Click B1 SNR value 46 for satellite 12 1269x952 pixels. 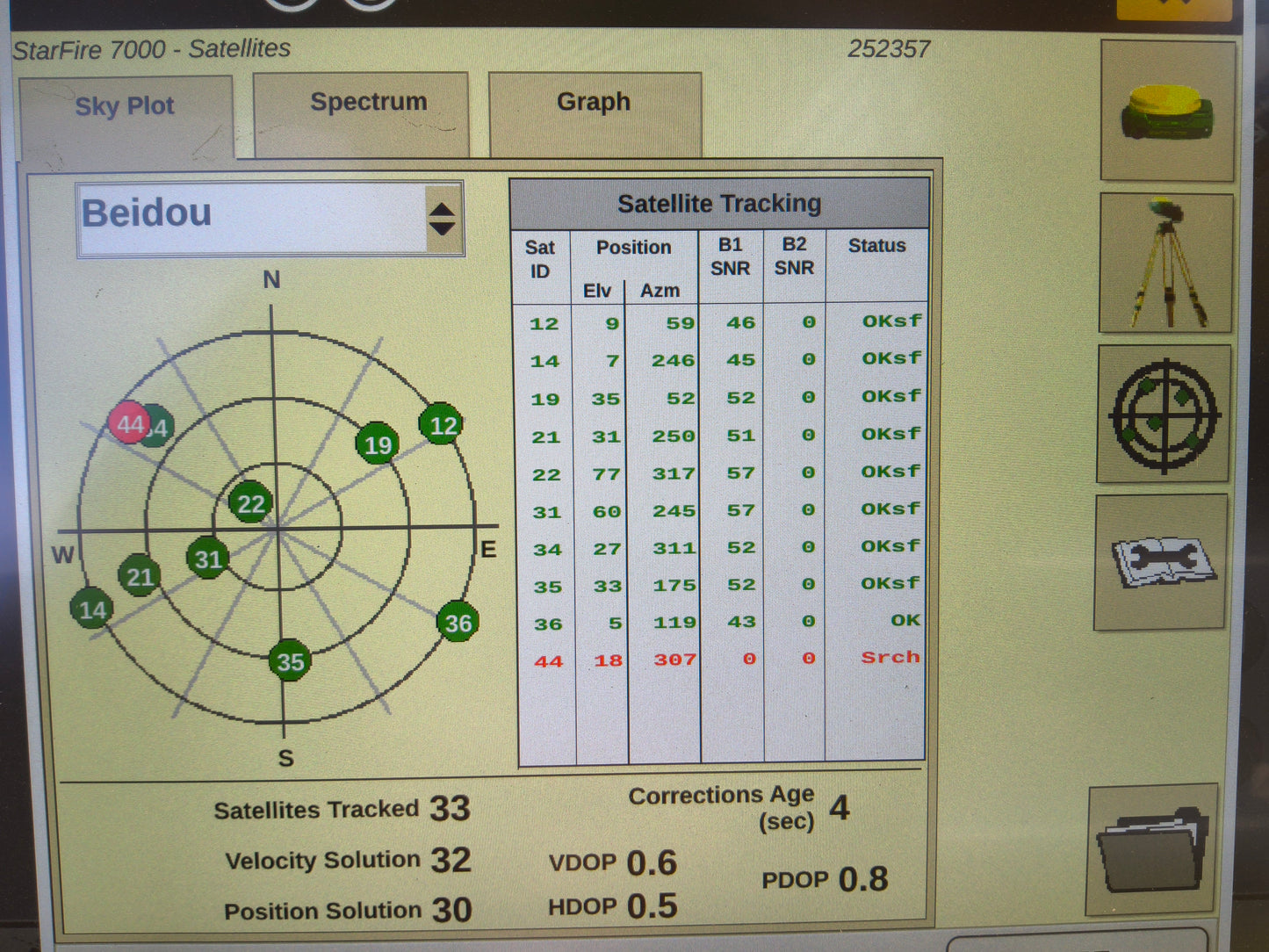(x=740, y=322)
